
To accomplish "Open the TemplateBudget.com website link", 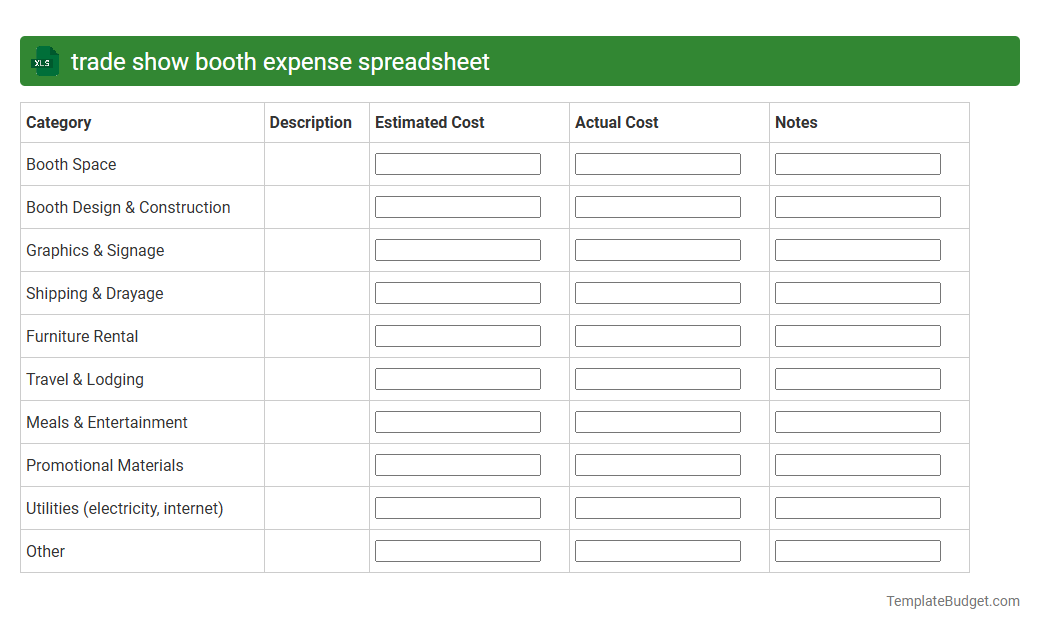I will point(952,601).
